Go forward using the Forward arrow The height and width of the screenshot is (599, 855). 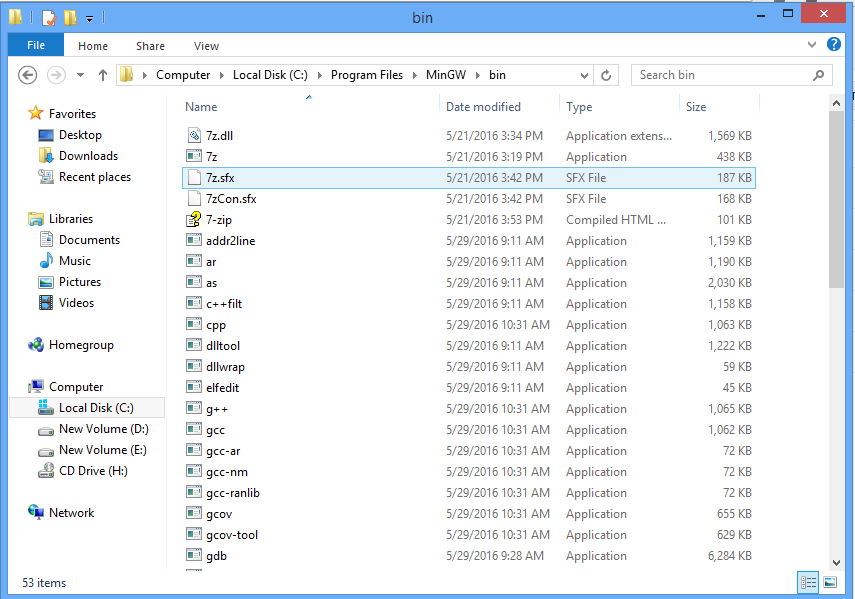pos(56,75)
